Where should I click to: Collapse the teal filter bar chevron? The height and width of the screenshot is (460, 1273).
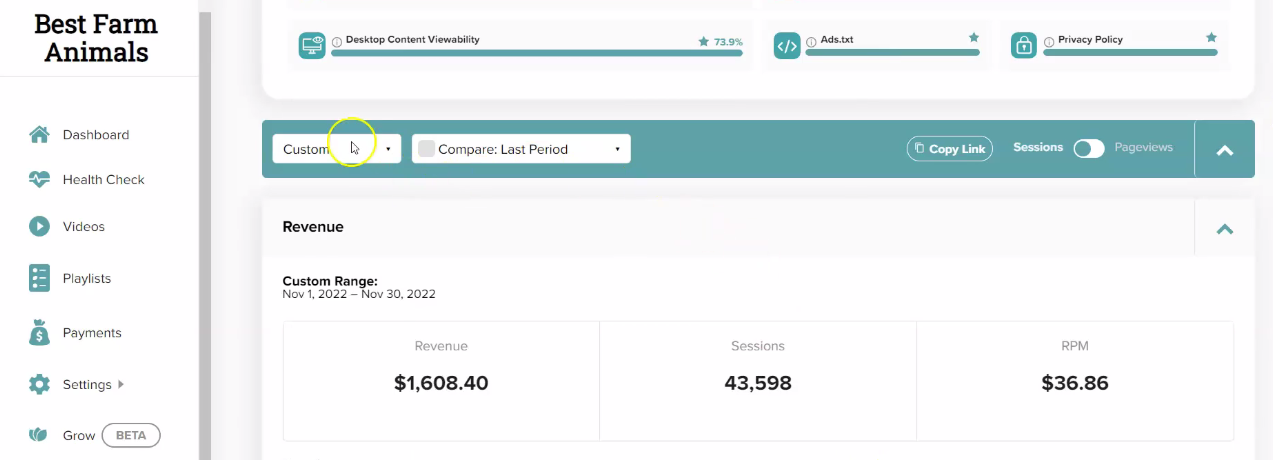pyautogui.click(x=1224, y=150)
